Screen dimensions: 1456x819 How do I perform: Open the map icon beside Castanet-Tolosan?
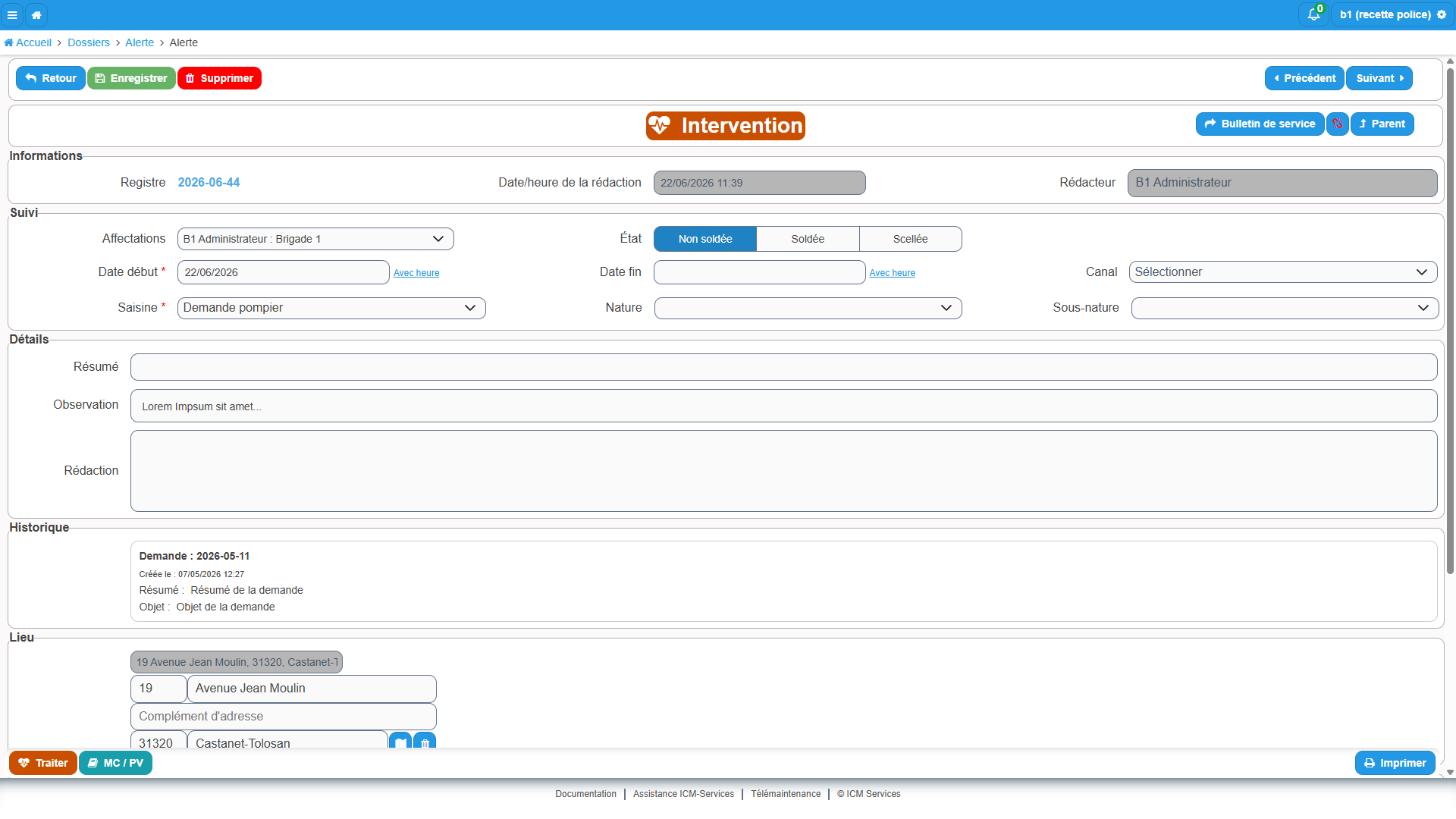pos(400,742)
